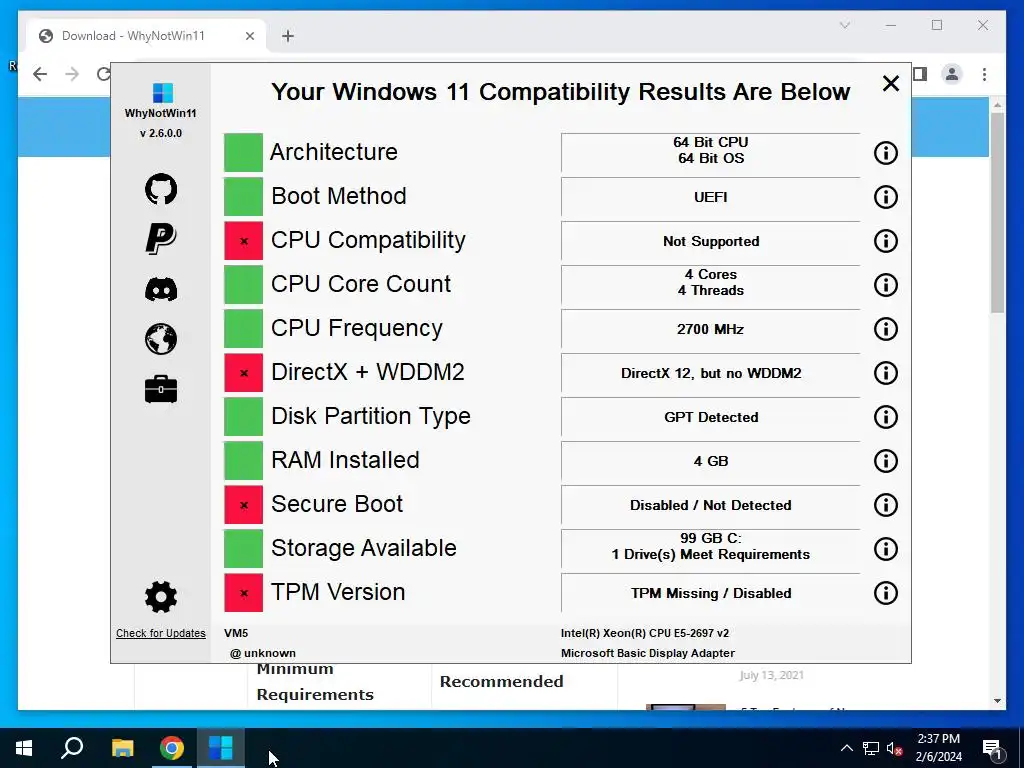Click Check for Updates link

pyautogui.click(x=161, y=633)
